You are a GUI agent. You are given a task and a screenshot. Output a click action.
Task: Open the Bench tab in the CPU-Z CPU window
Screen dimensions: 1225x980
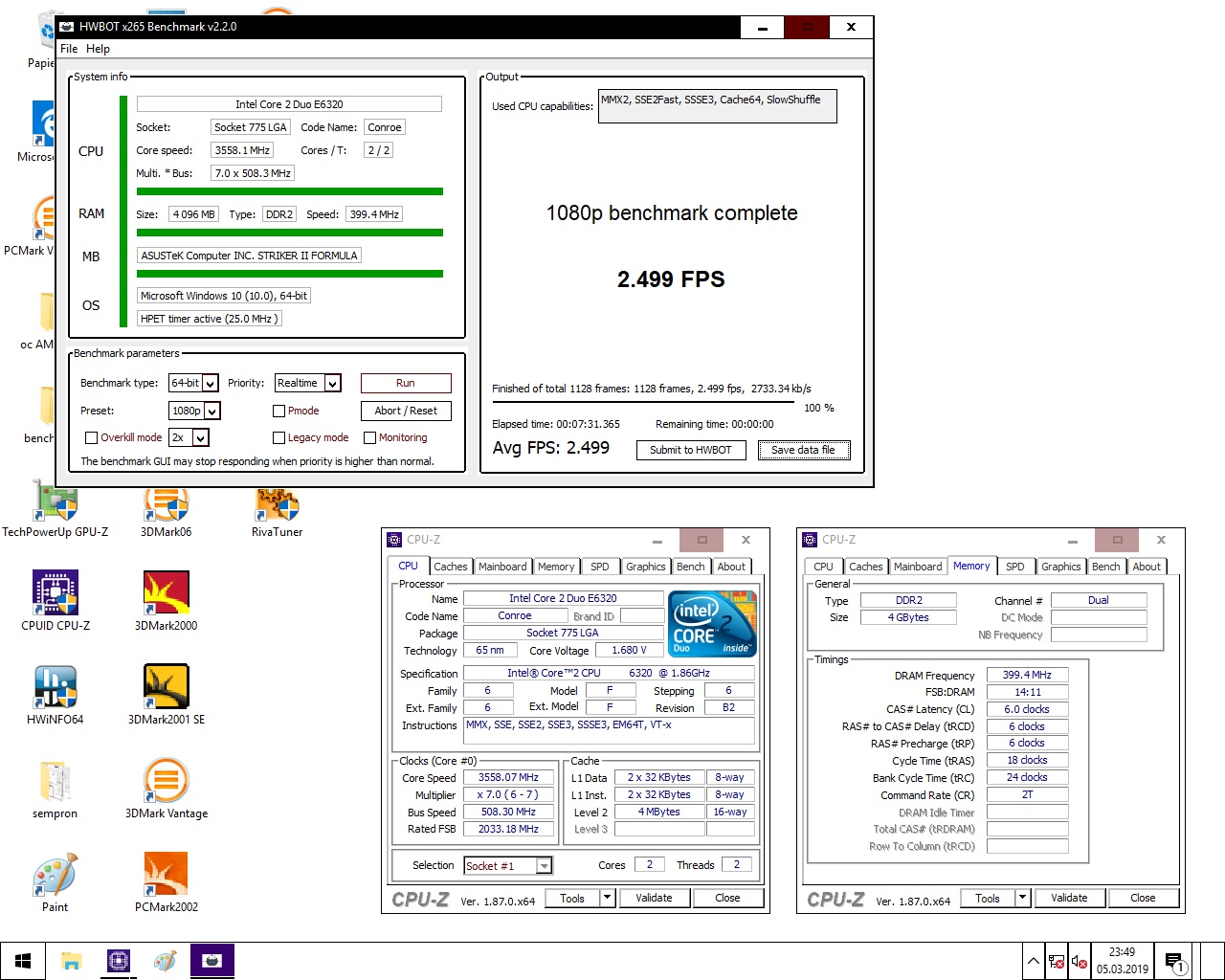pyautogui.click(x=690, y=567)
